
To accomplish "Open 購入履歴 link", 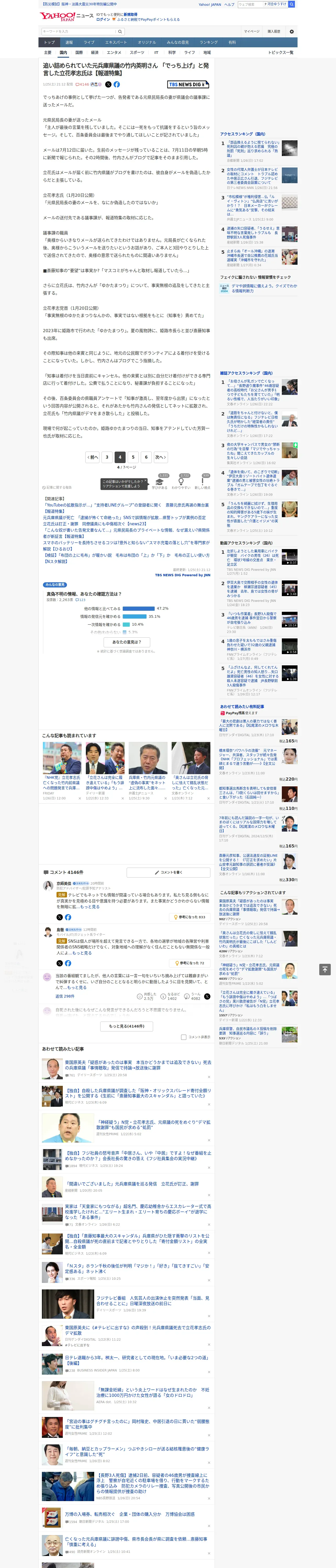I will coord(274,32).
